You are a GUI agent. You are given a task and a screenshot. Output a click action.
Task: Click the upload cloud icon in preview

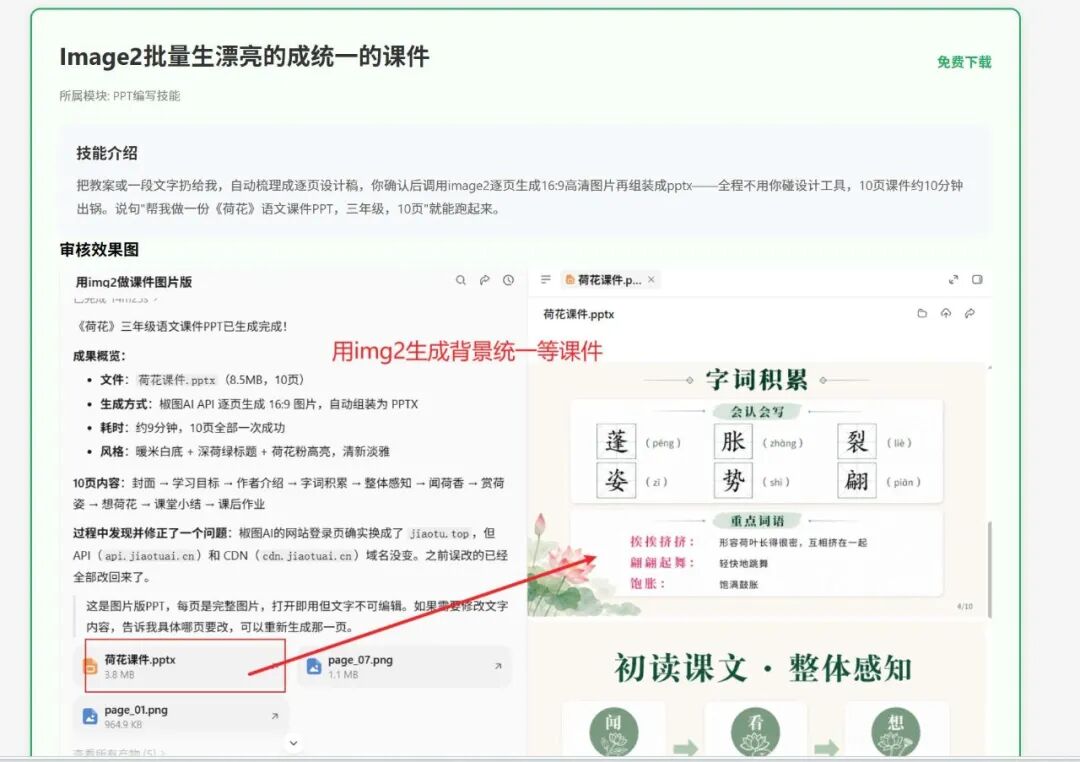click(946, 313)
